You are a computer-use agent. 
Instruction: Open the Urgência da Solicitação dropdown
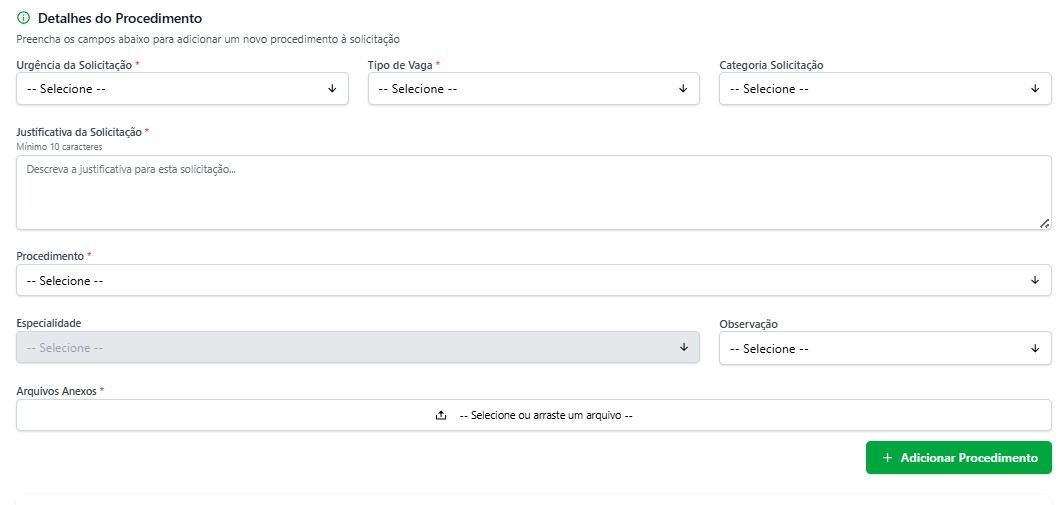[183, 89]
